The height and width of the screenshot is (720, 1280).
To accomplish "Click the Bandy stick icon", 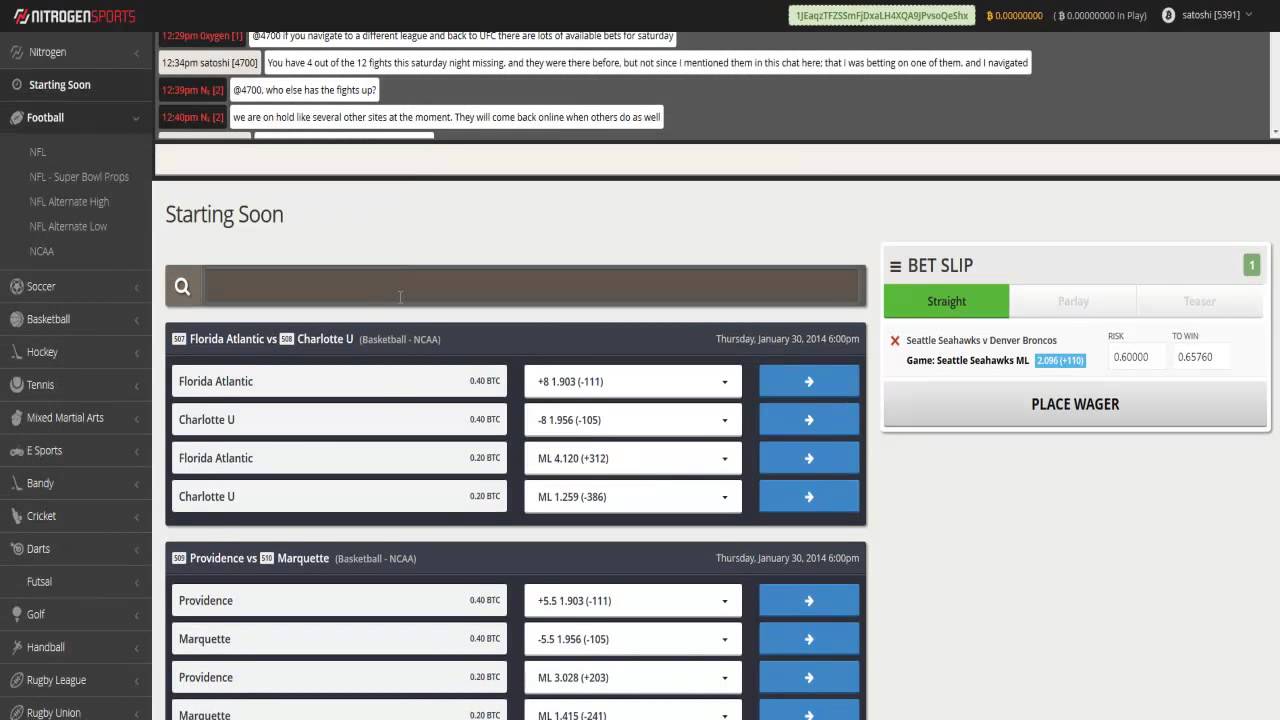I will 16,484.
